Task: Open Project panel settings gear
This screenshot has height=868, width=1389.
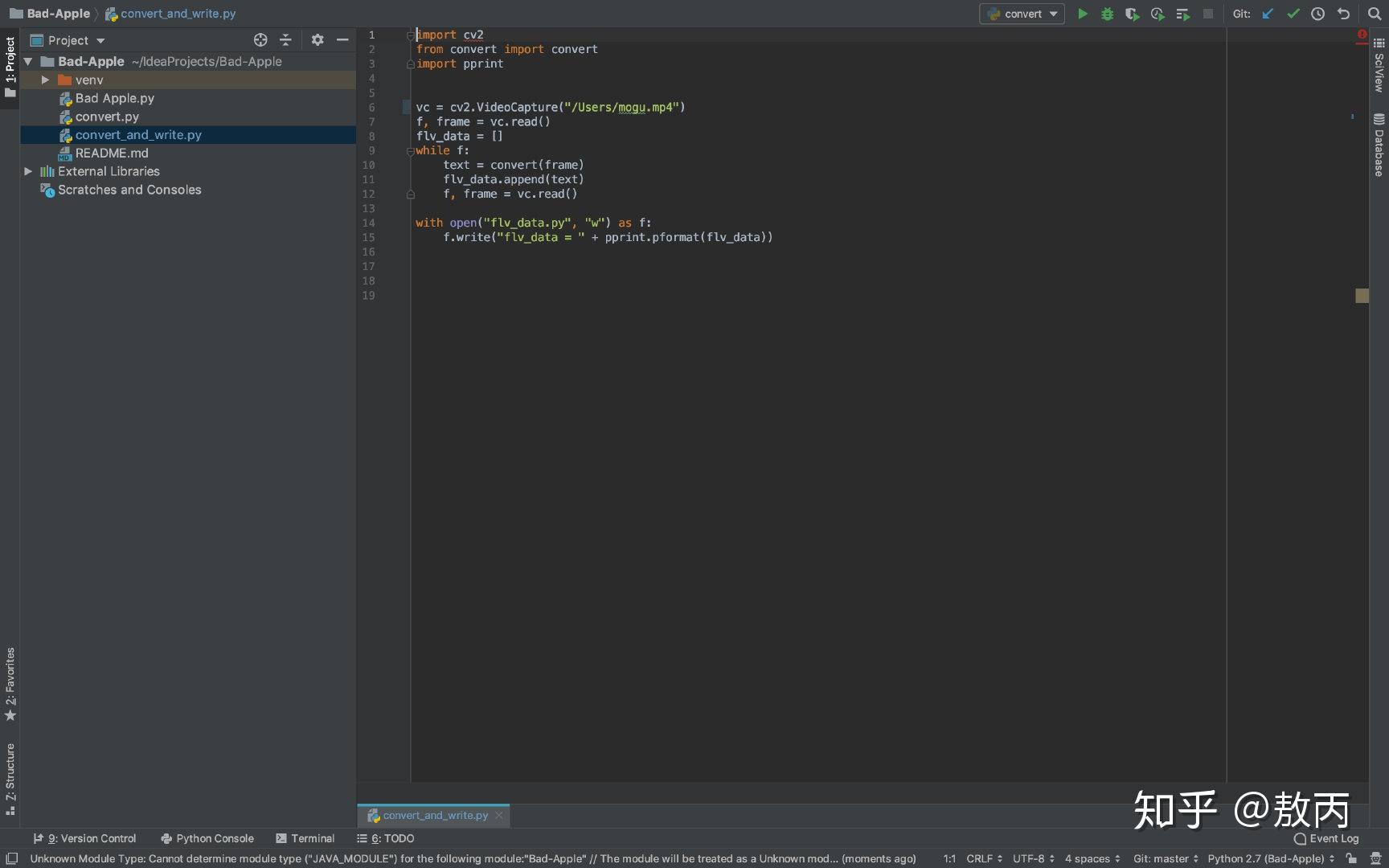Action: pyautogui.click(x=318, y=40)
